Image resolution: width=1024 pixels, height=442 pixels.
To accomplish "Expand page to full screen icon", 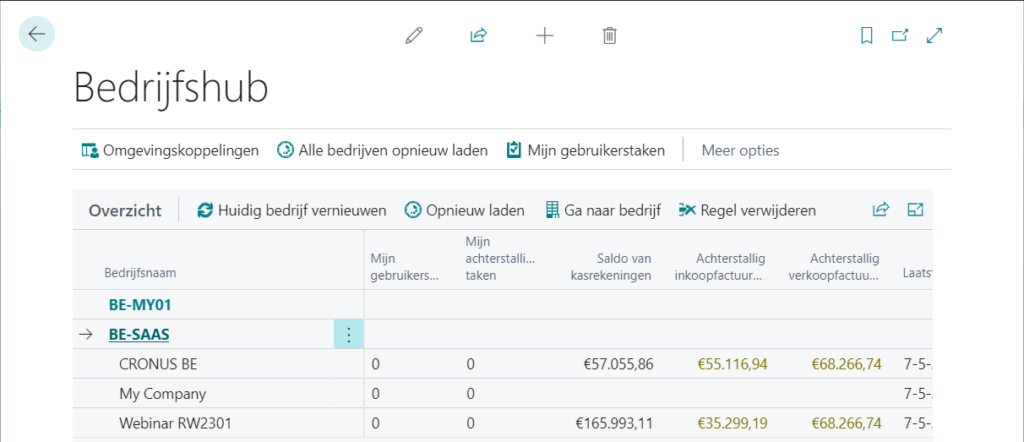I will [935, 36].
